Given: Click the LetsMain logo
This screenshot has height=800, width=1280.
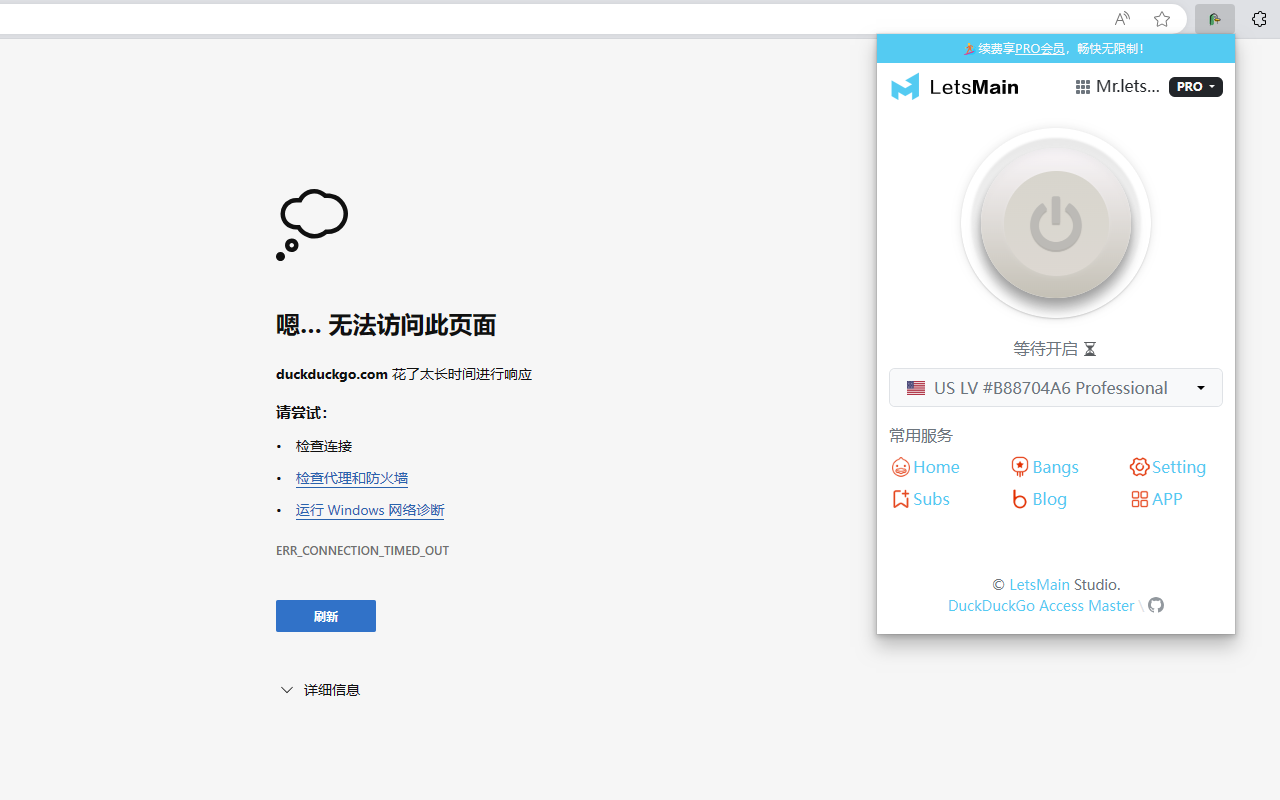Looking at the screenshot, I should point(955,87).
